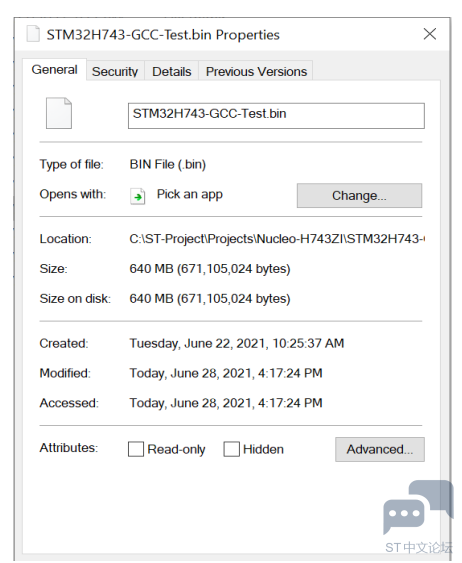Viewport: 462px width, 563px height.
Task: Click the Change... button for Opens with
Action: (359, 196)
